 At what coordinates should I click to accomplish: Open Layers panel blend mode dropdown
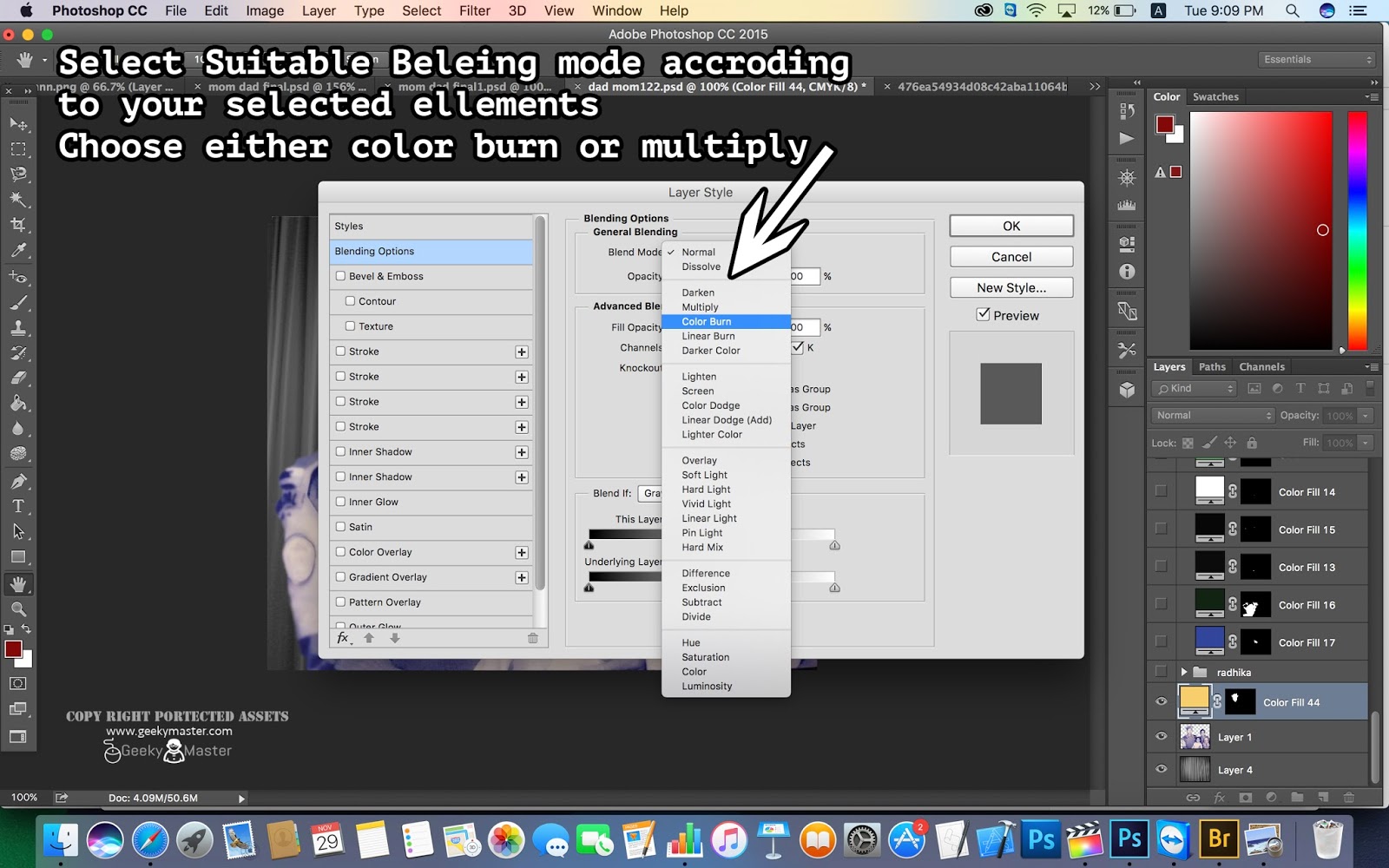pos(1213,416)
